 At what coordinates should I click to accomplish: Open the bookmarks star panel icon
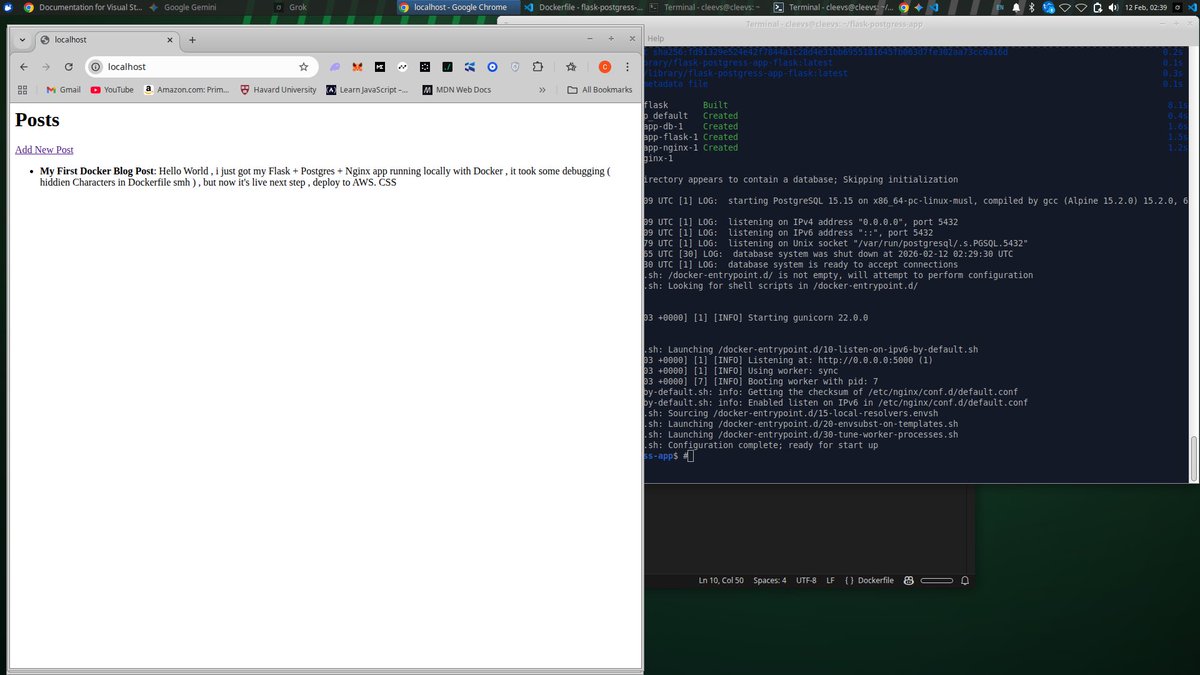571,67
